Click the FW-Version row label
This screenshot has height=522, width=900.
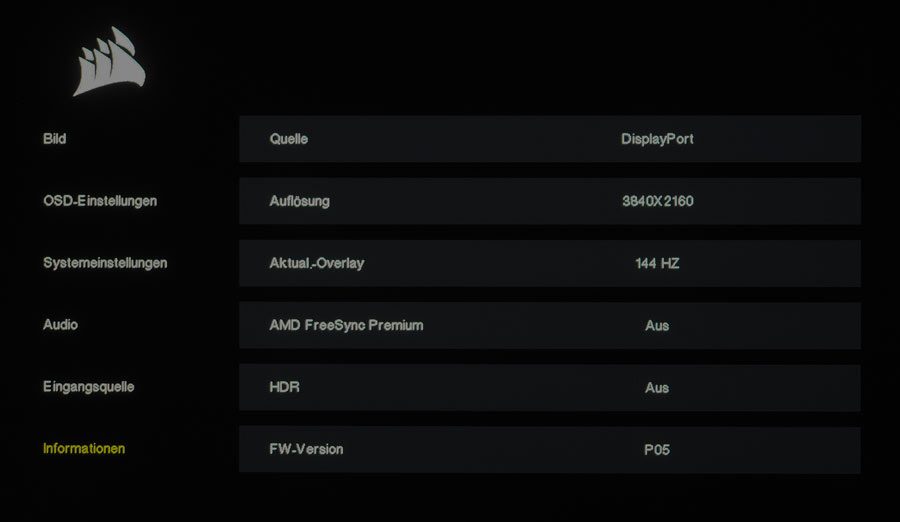307,449
